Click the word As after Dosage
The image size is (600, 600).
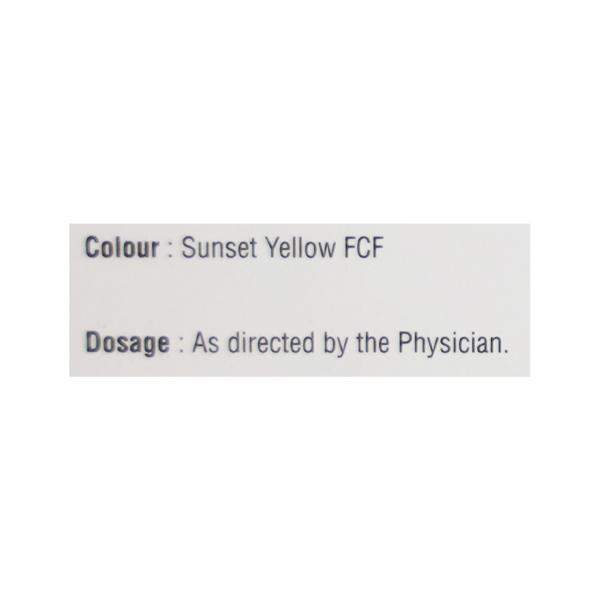point(204,343)
